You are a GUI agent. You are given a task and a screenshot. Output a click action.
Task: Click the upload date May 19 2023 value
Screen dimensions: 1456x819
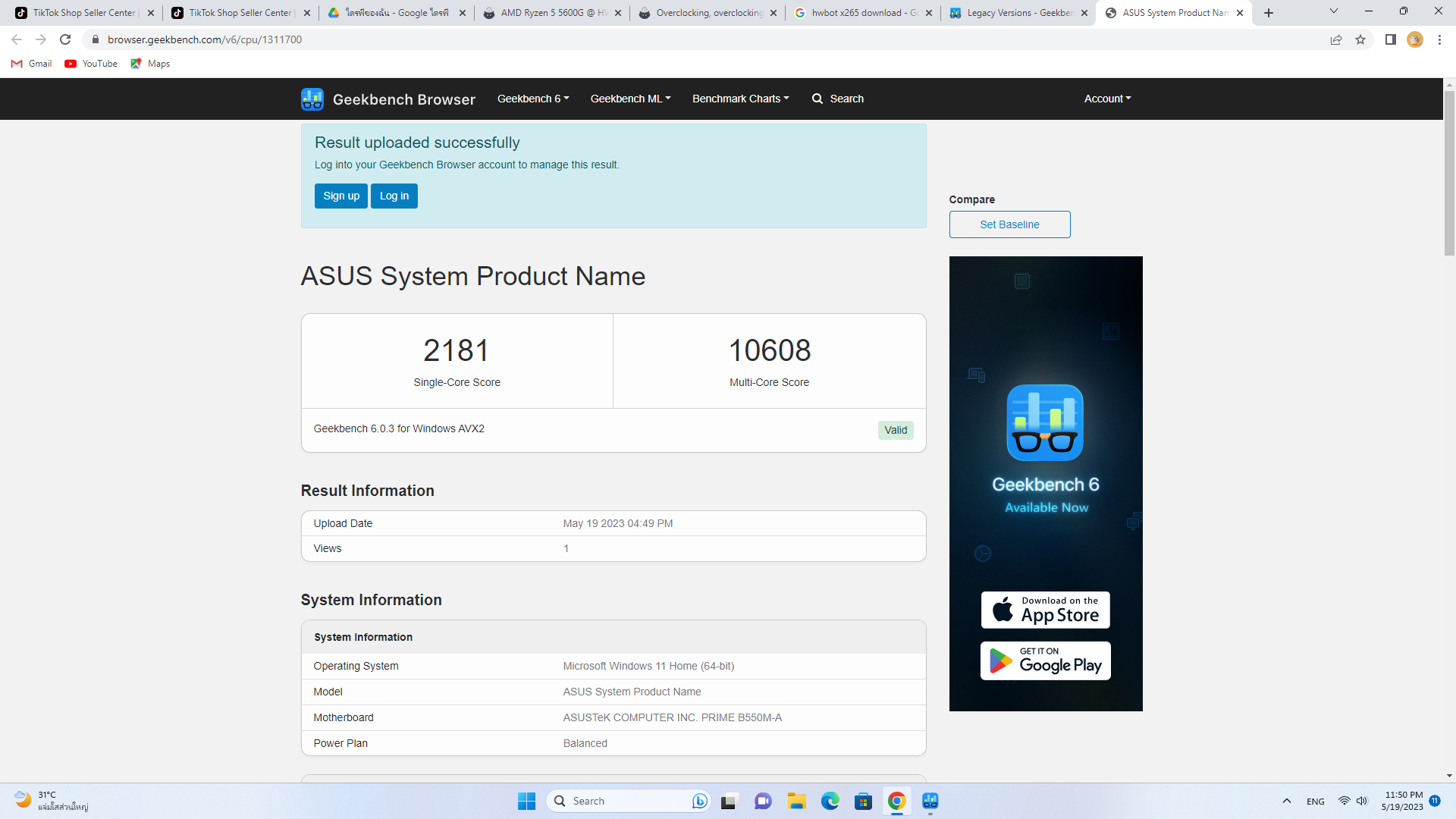point(618,523)
